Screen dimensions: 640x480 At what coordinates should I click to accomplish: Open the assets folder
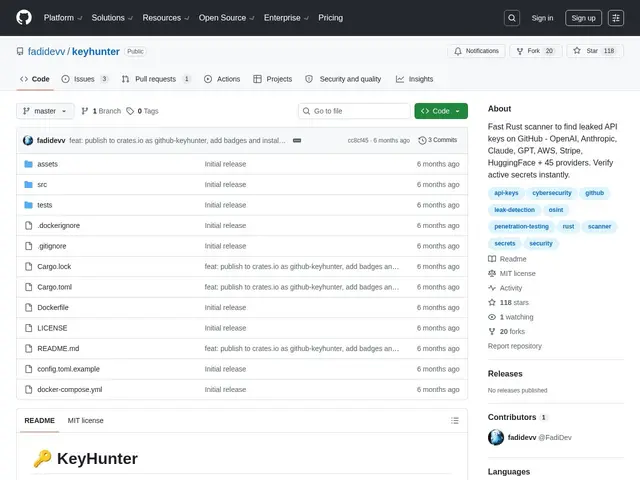click(x=47, y=164)
